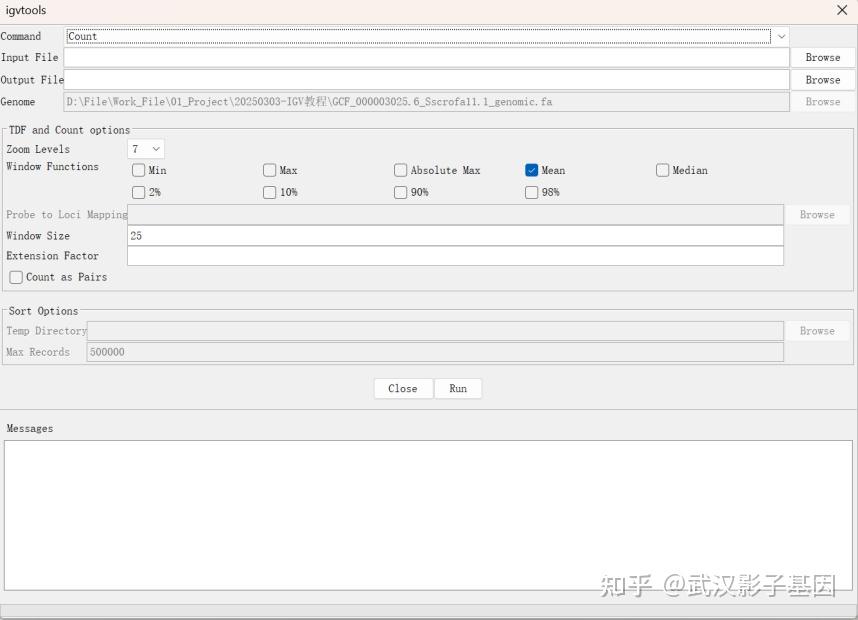
Task: Expand the Command combo box arrow
Action: [x=781, y=36]
